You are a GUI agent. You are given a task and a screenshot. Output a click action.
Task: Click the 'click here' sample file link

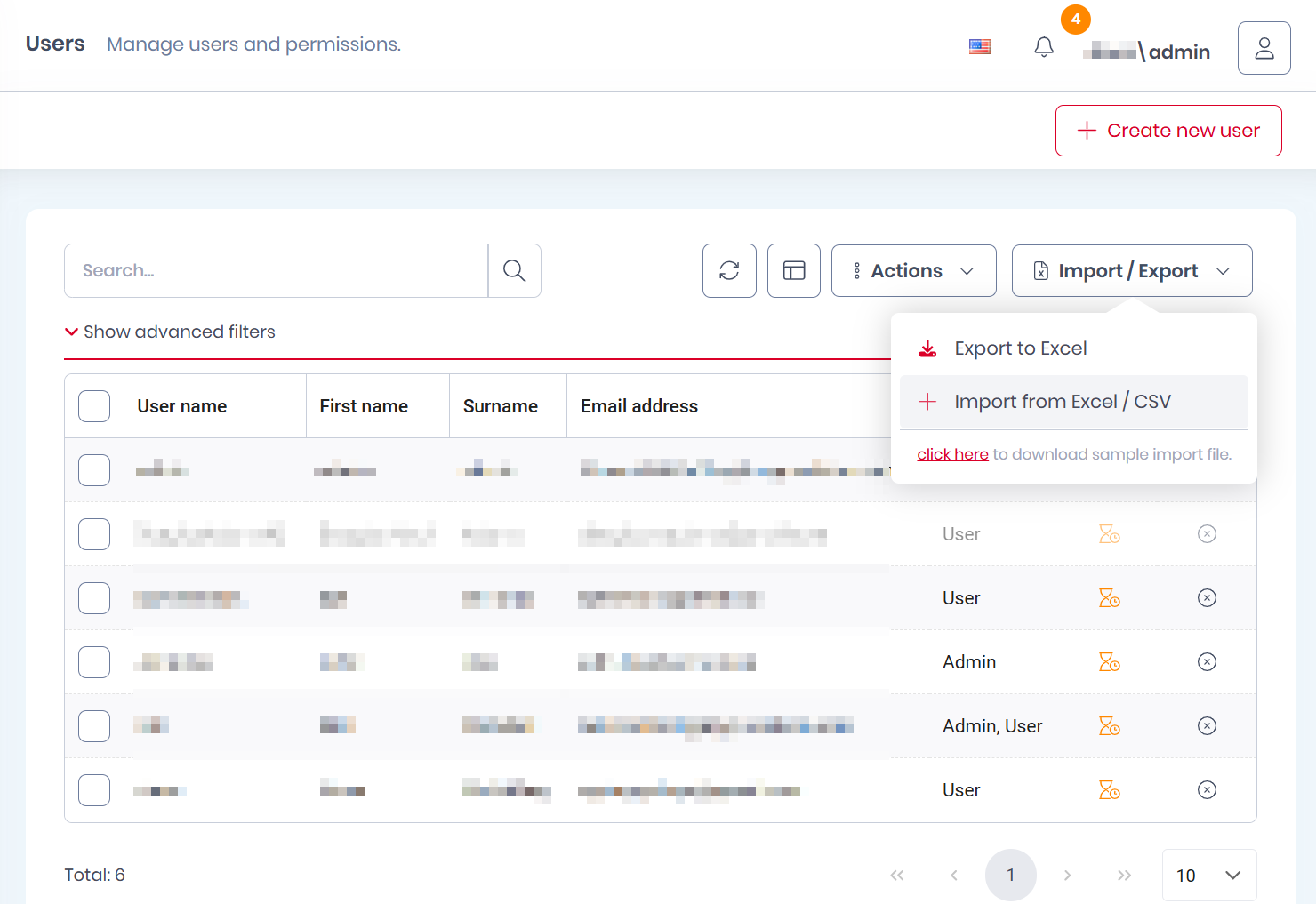click(952, 454)
